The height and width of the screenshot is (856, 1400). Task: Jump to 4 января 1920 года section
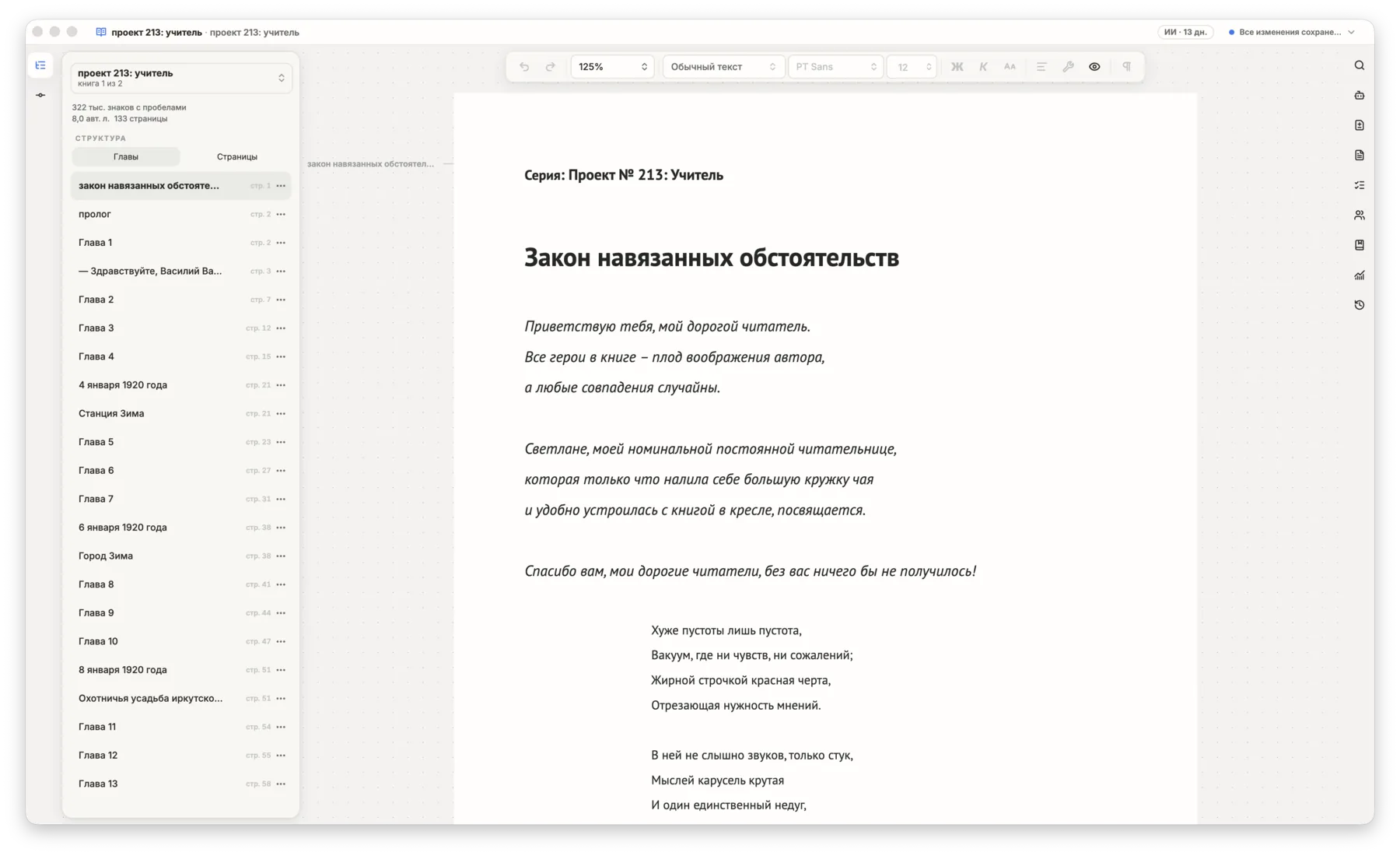coord(181,385)
